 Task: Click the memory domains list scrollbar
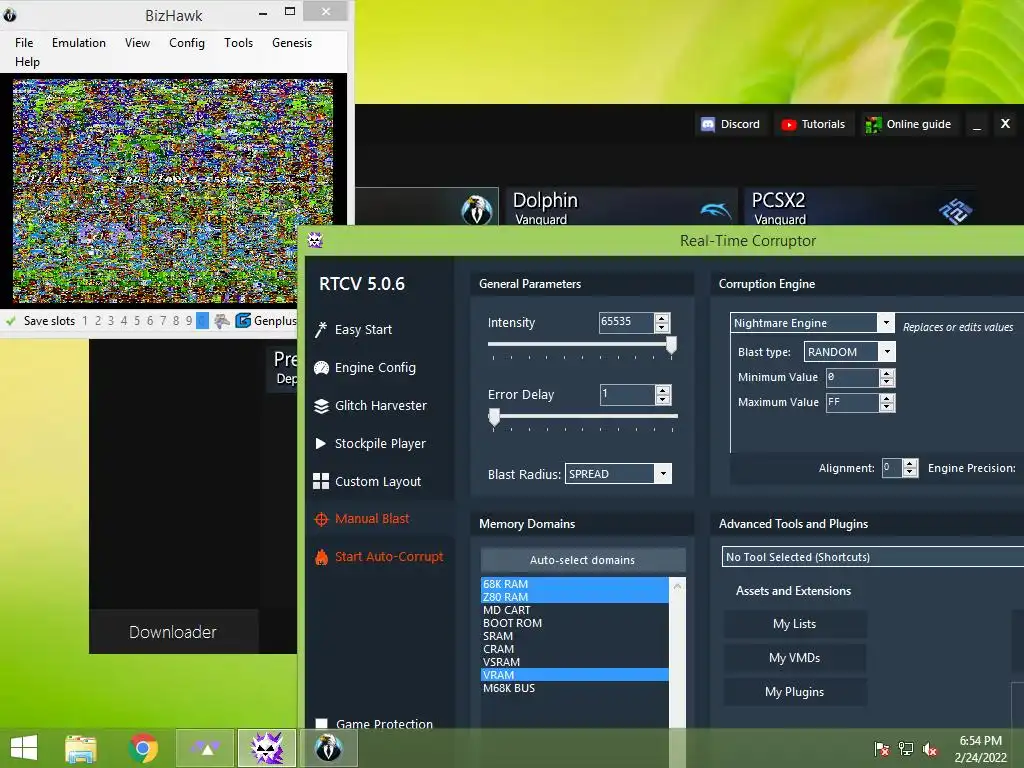point(677,653)
